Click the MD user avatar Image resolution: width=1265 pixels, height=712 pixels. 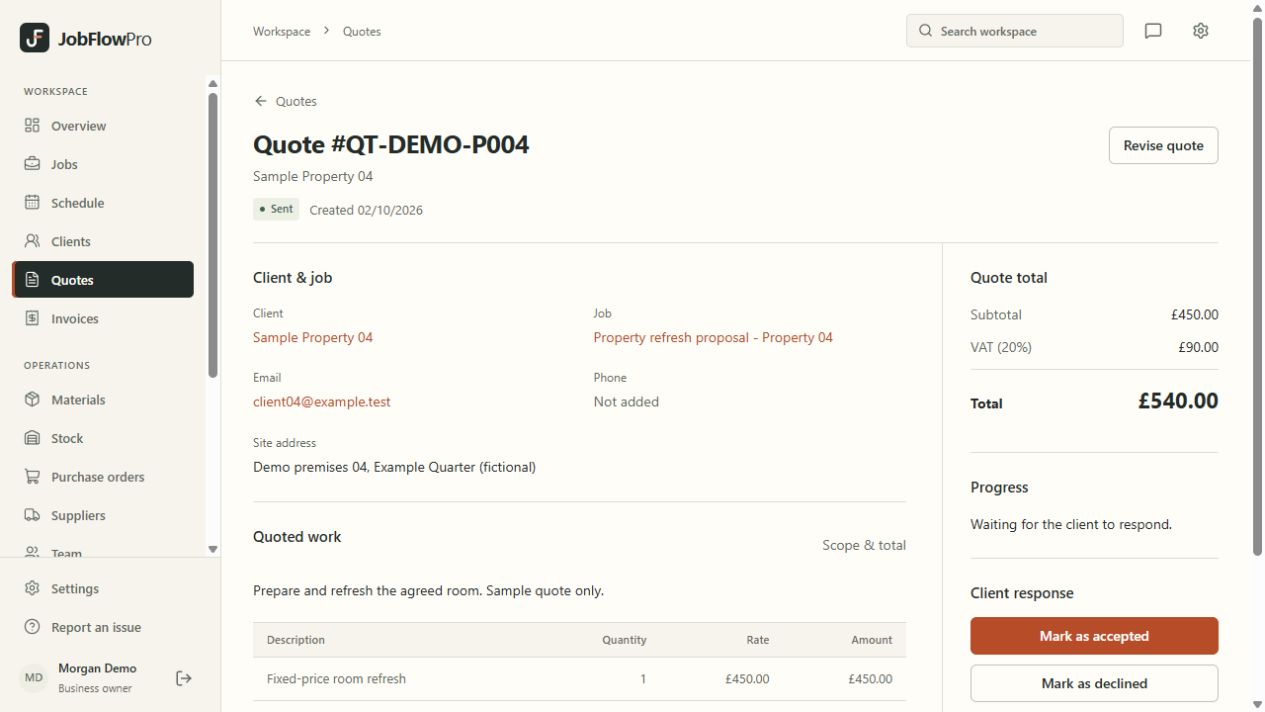pos(34,678)
